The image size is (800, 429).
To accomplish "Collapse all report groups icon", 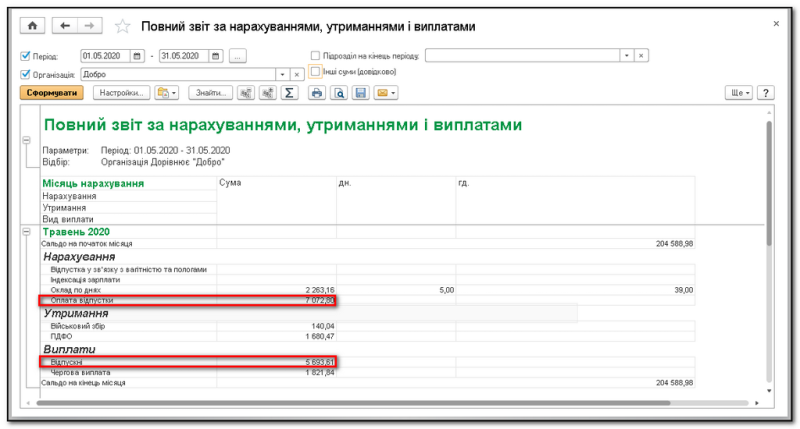I will click(246, 93).
